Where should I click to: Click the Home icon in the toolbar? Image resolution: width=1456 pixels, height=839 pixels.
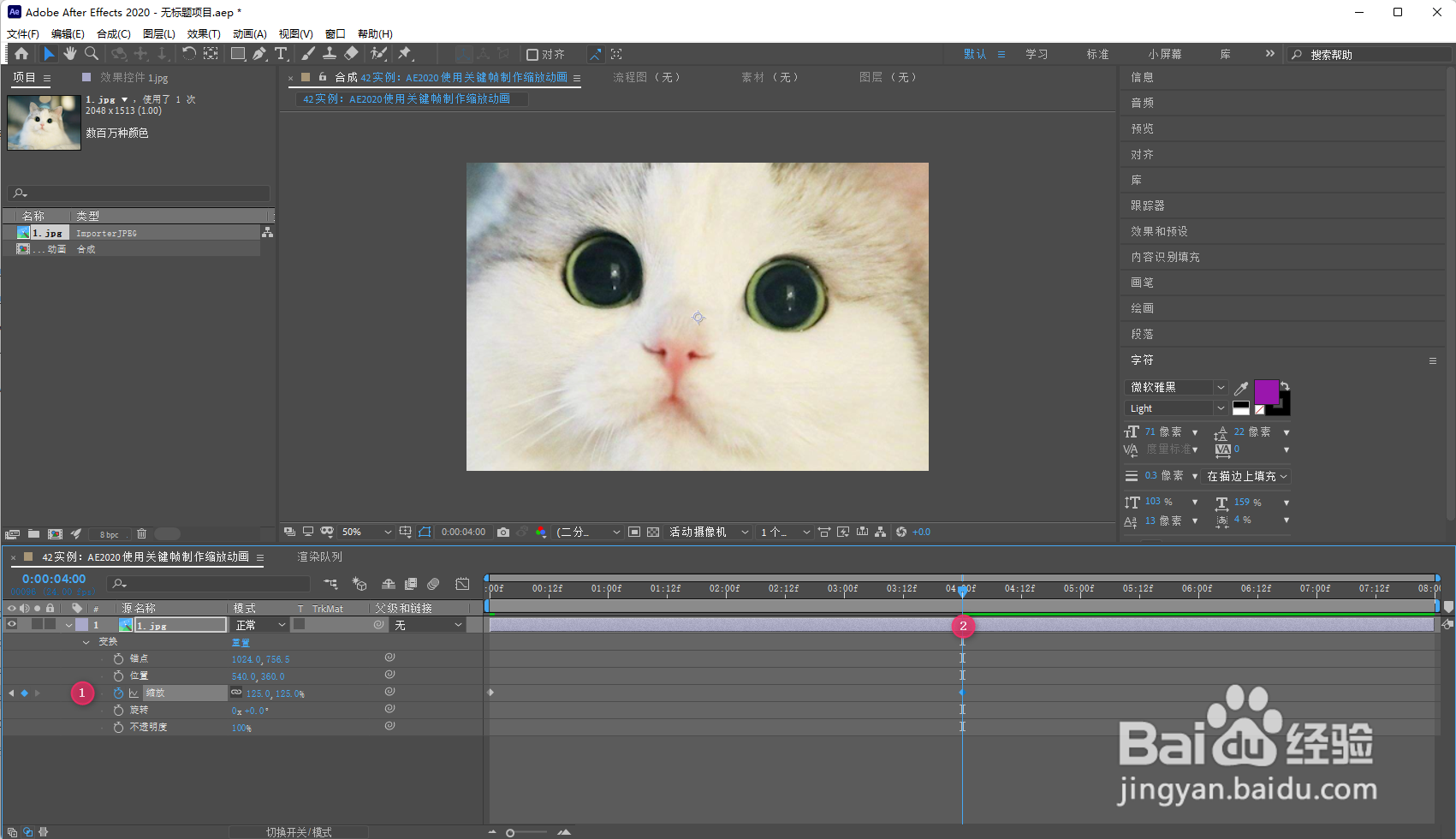tap(21, 54)
